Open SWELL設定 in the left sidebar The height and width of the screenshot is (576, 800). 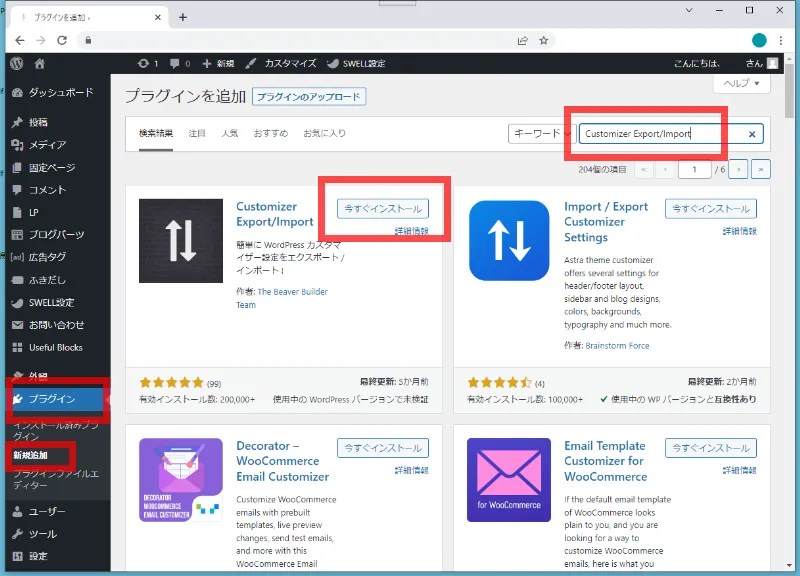pos(44,303)
